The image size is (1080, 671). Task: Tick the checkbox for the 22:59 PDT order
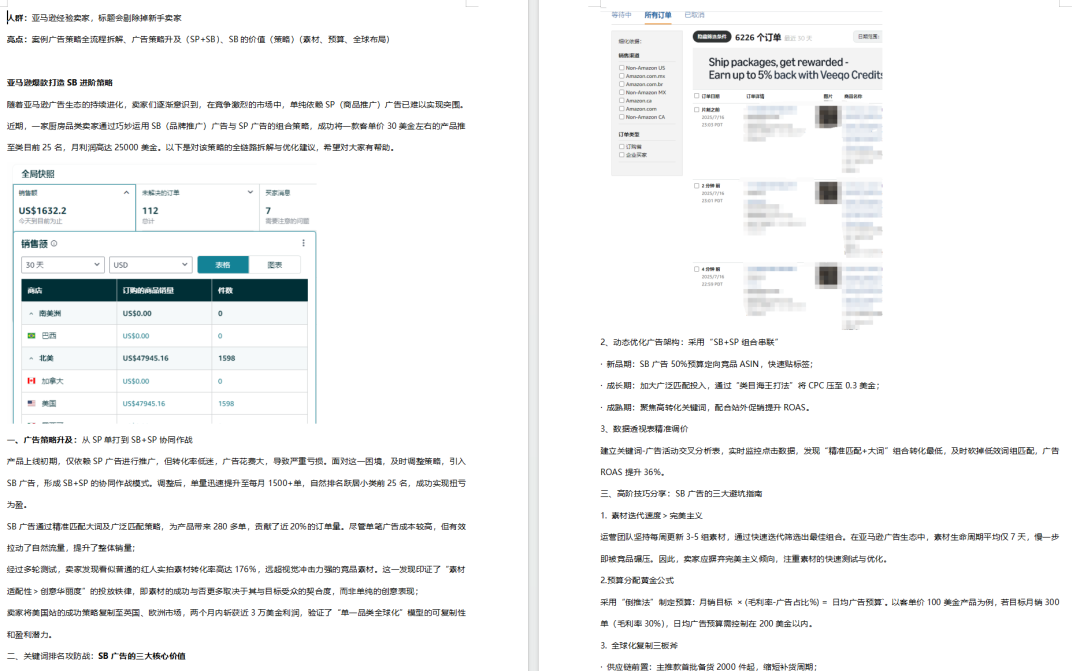click(x=696, y=269)
